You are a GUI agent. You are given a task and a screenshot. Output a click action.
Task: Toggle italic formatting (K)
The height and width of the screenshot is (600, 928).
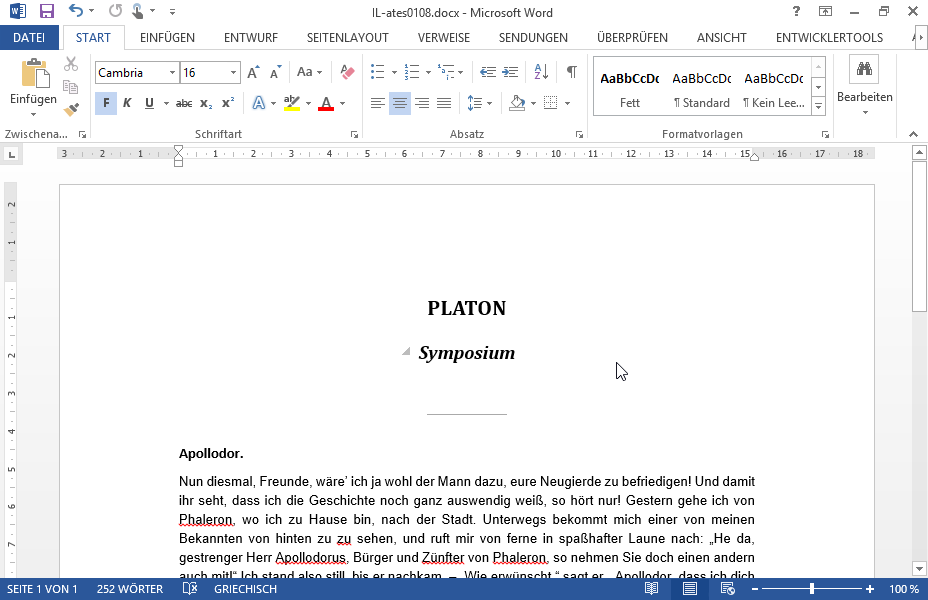(x=127, y=103)
